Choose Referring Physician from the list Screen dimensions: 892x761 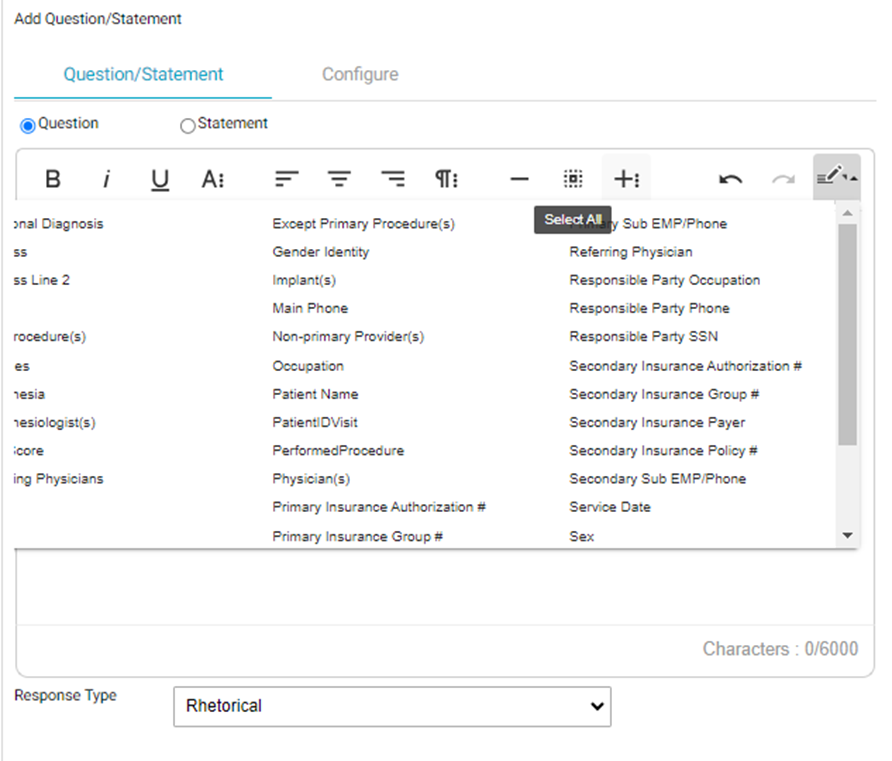pos(630,252)
